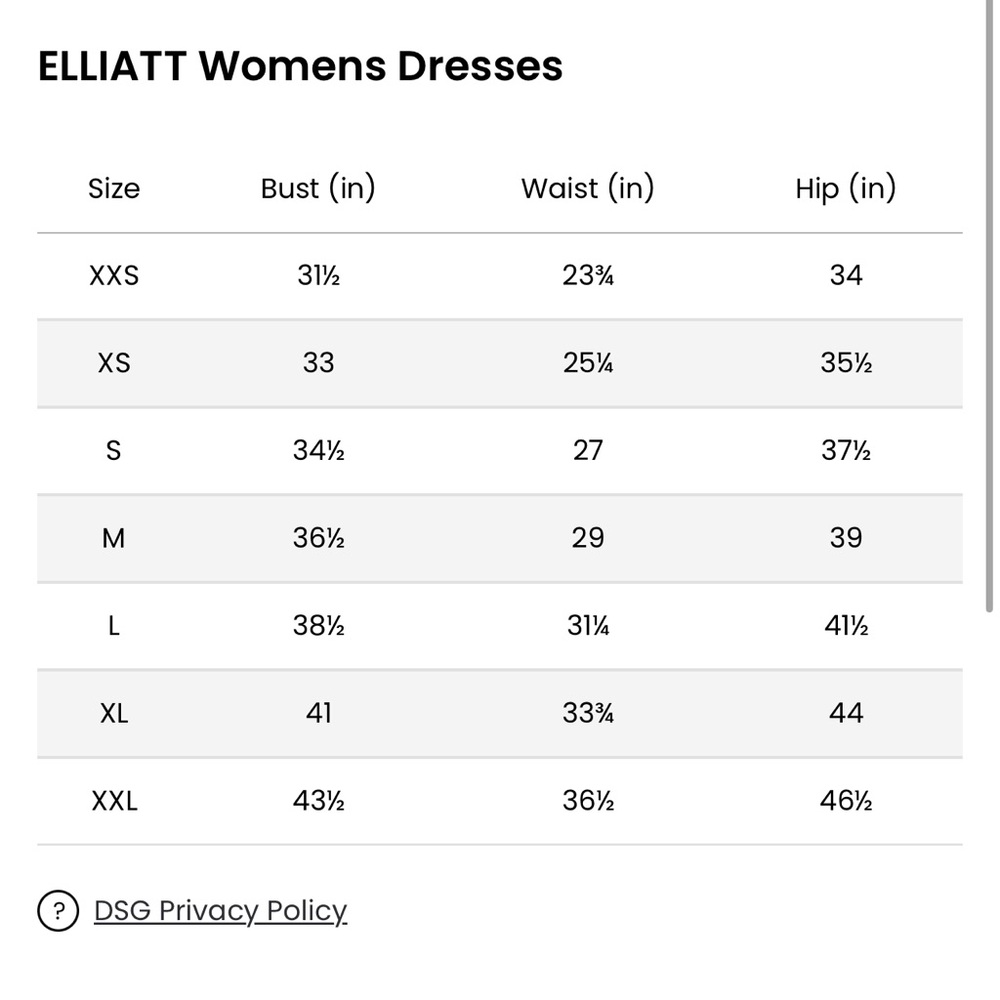Select the XXS size row
Image resolution: width=1000 pixels, height=1000 pixels.
[x=114, y=276]
